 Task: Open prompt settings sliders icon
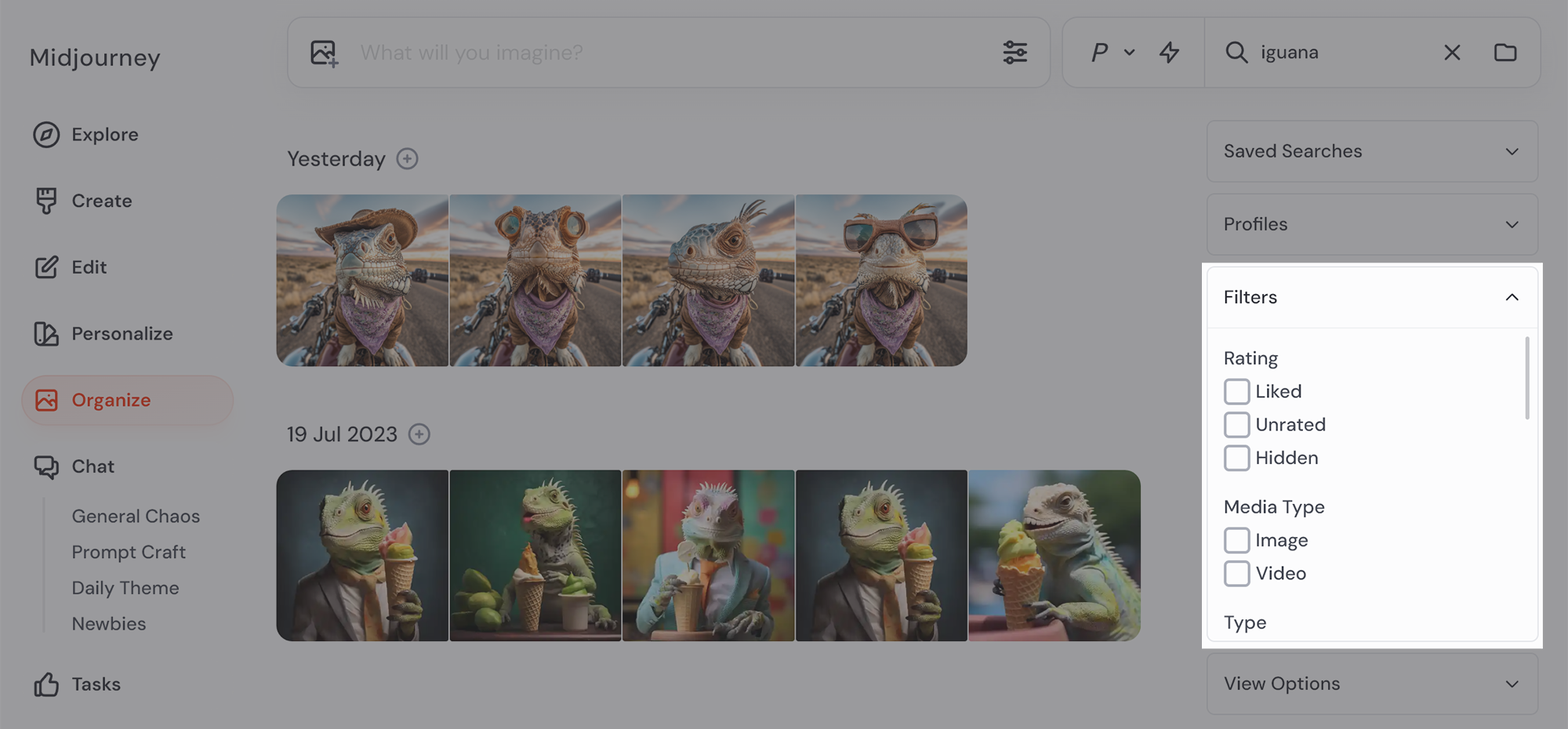tap(1014, 53)
